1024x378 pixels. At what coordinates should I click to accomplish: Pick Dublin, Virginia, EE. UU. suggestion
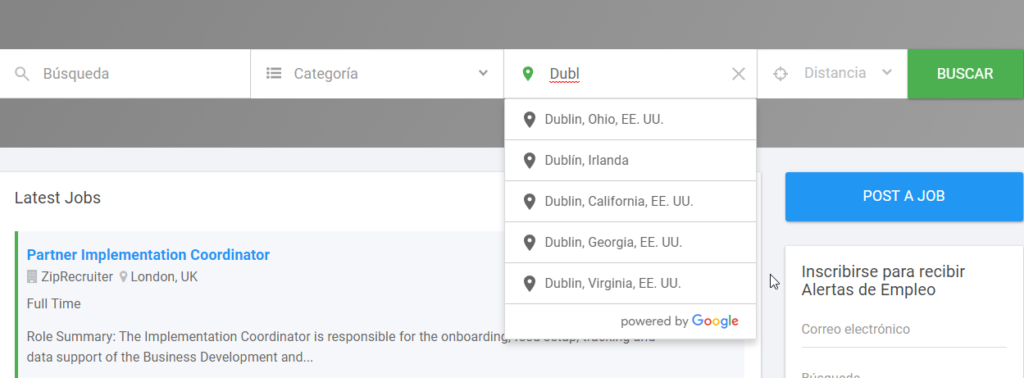630,283
